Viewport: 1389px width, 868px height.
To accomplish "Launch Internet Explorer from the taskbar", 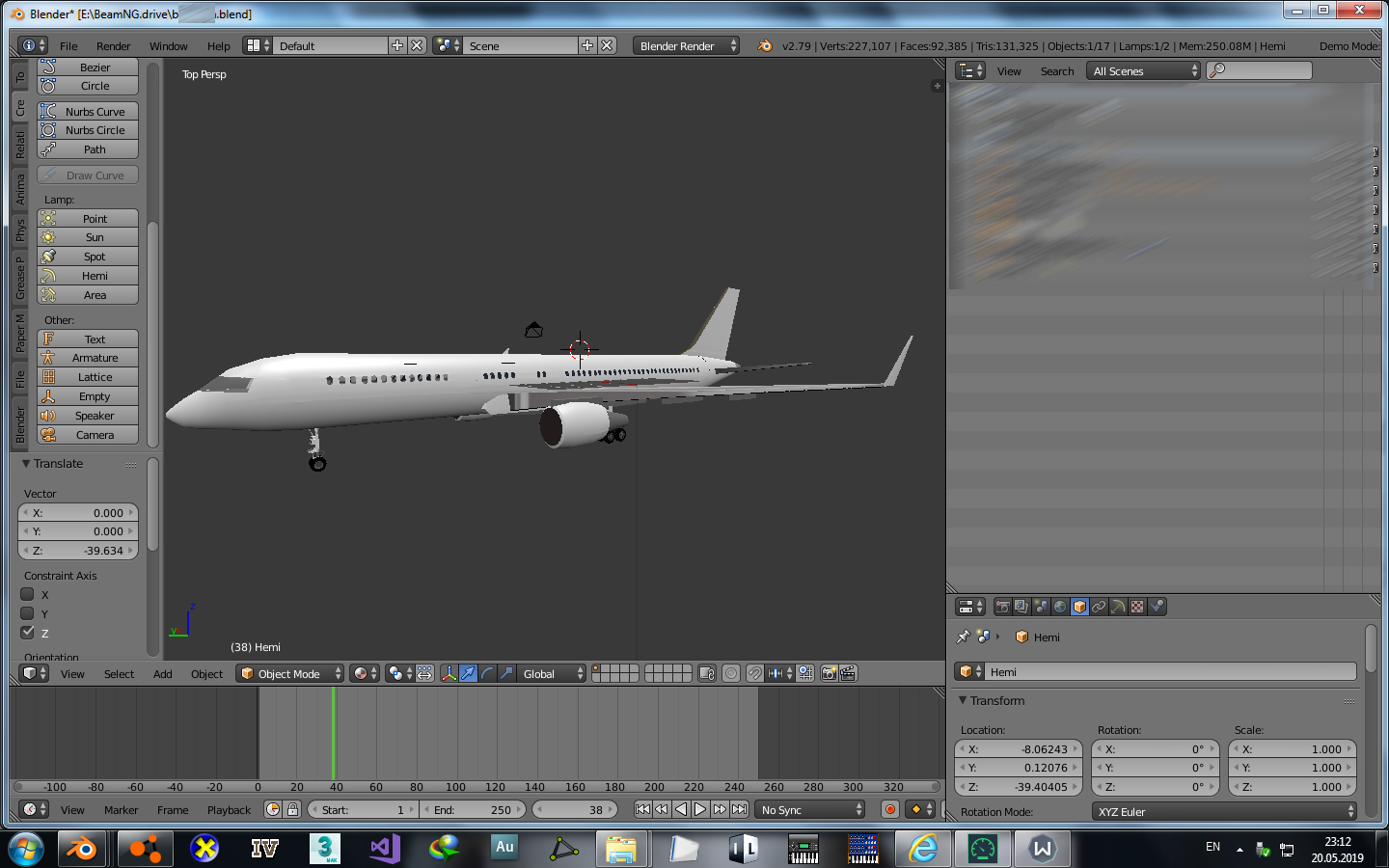I will pos(923,849).
